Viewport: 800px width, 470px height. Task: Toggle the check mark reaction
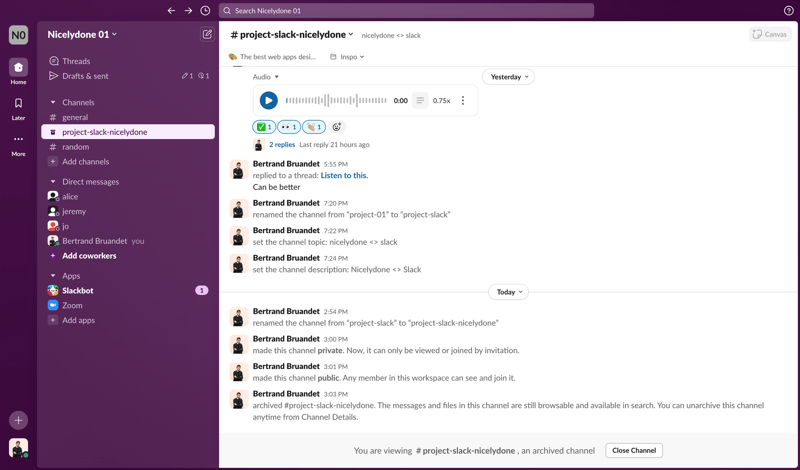coord(264,127)
